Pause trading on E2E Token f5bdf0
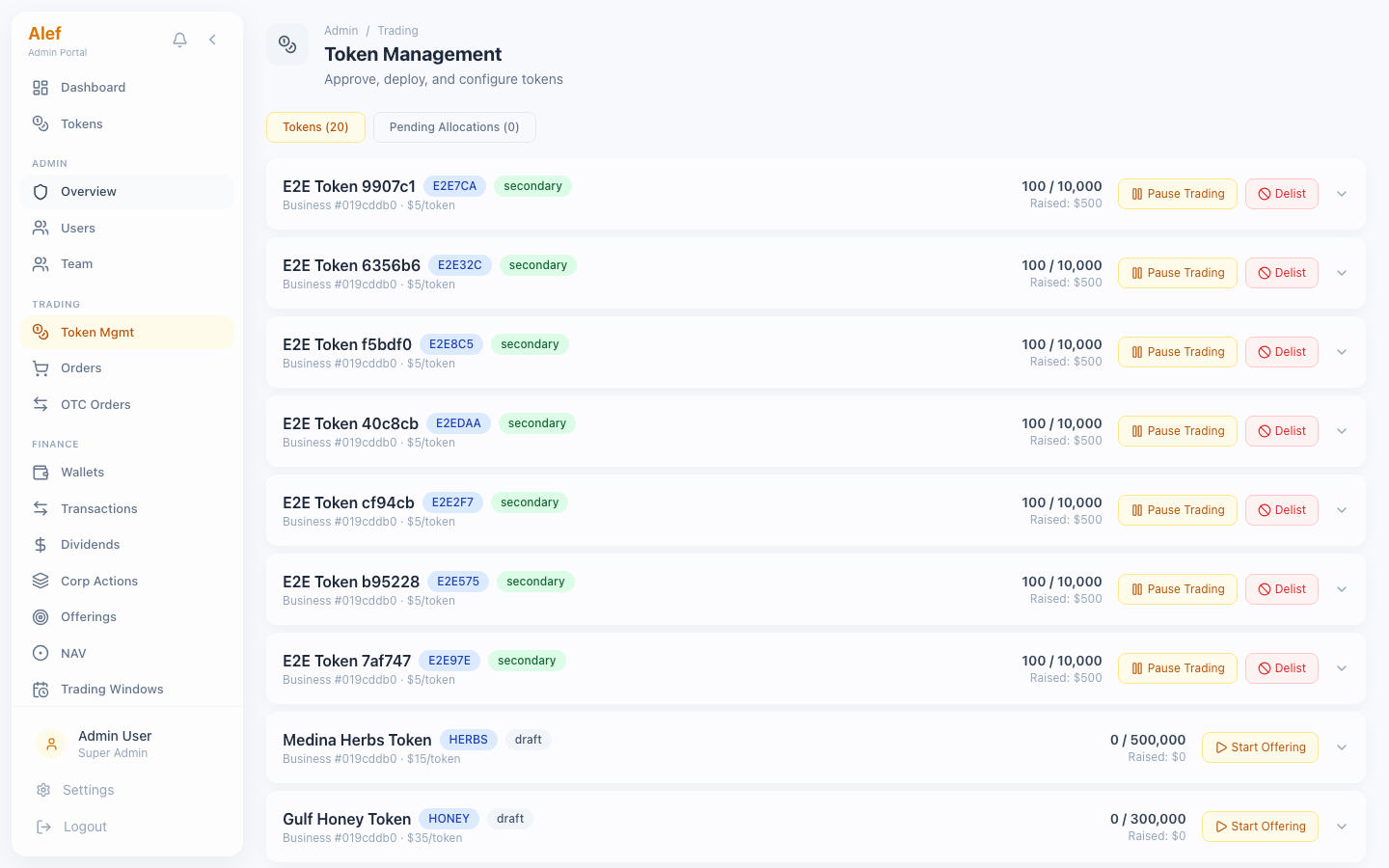 [x=1178, y=351]
